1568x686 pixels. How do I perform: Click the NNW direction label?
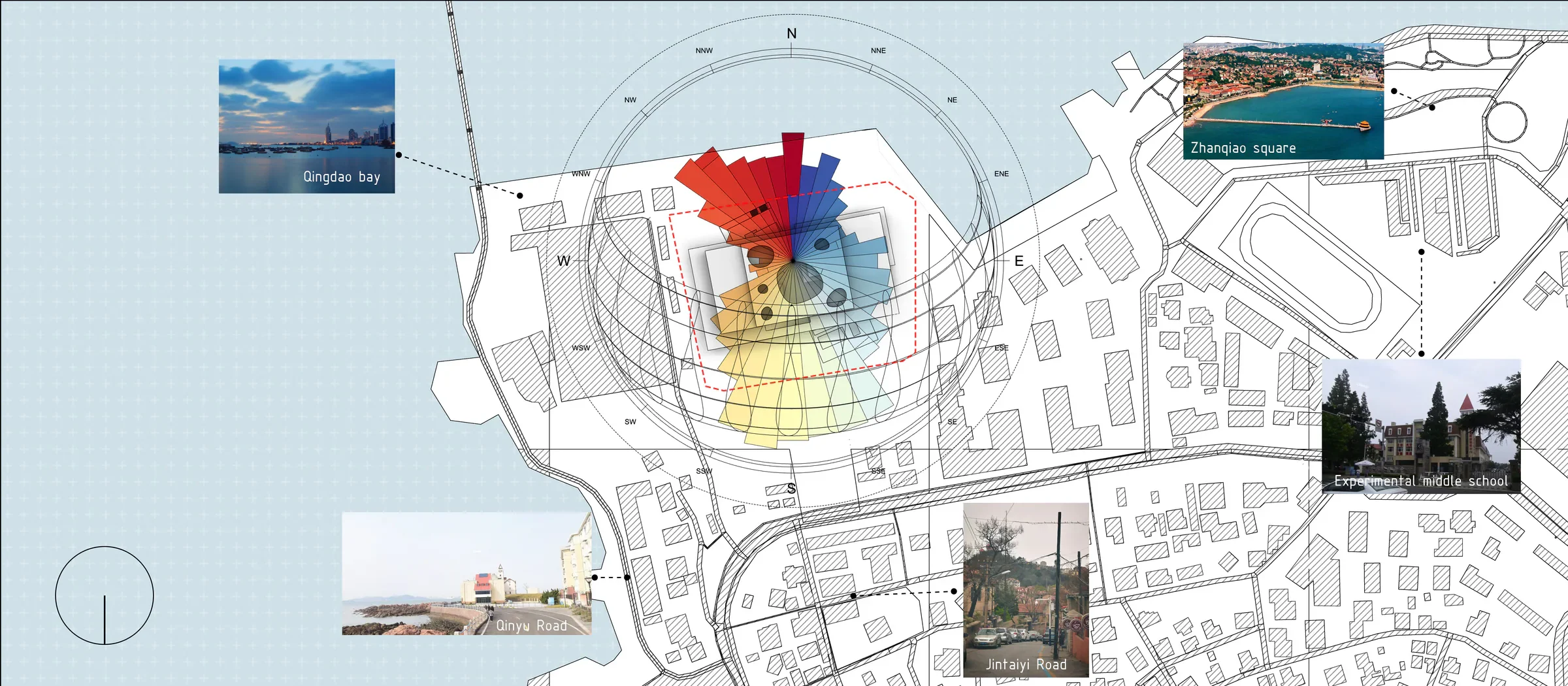tap(704, 50)
